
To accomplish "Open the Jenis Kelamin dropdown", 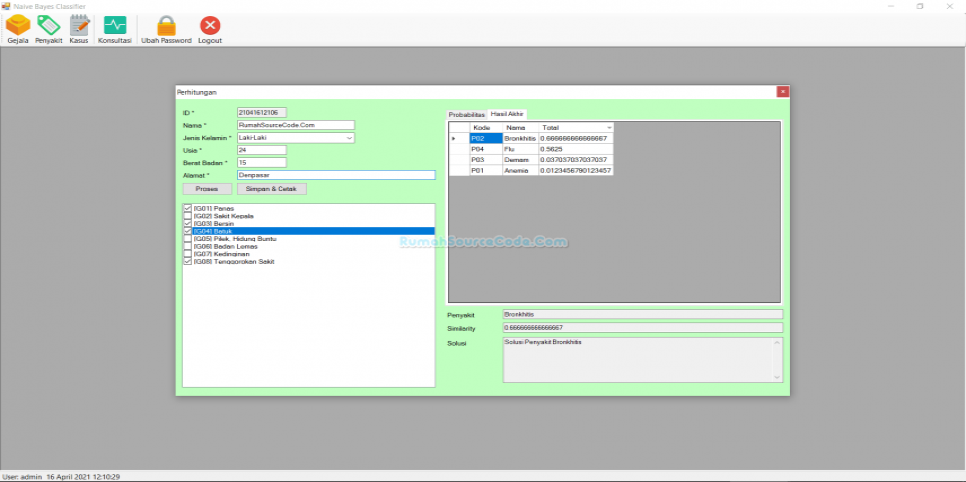I will [x=349, y=138].
